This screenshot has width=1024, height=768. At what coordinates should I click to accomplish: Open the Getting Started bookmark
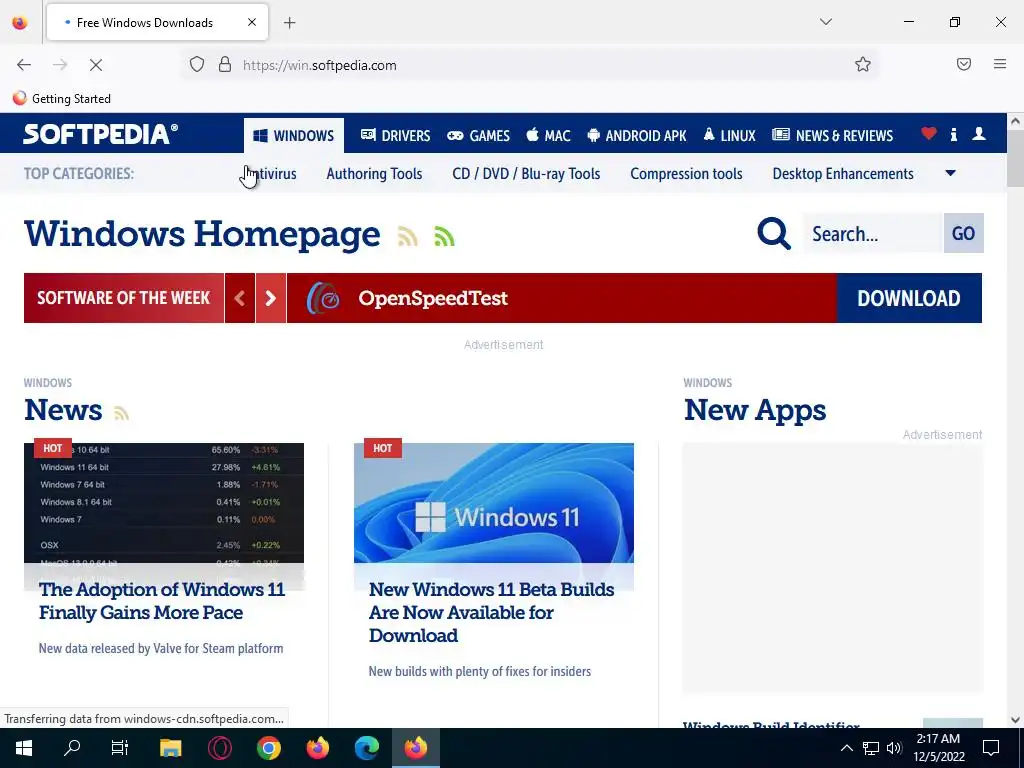62,99
